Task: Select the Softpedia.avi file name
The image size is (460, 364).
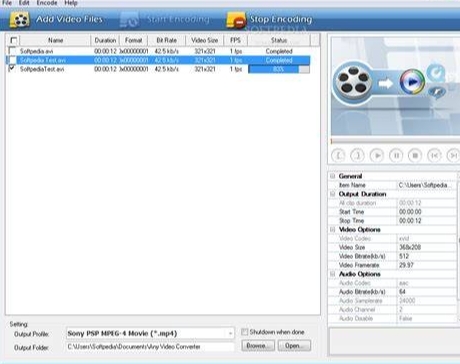Action: pyautogui.click(x=36, y=51)
